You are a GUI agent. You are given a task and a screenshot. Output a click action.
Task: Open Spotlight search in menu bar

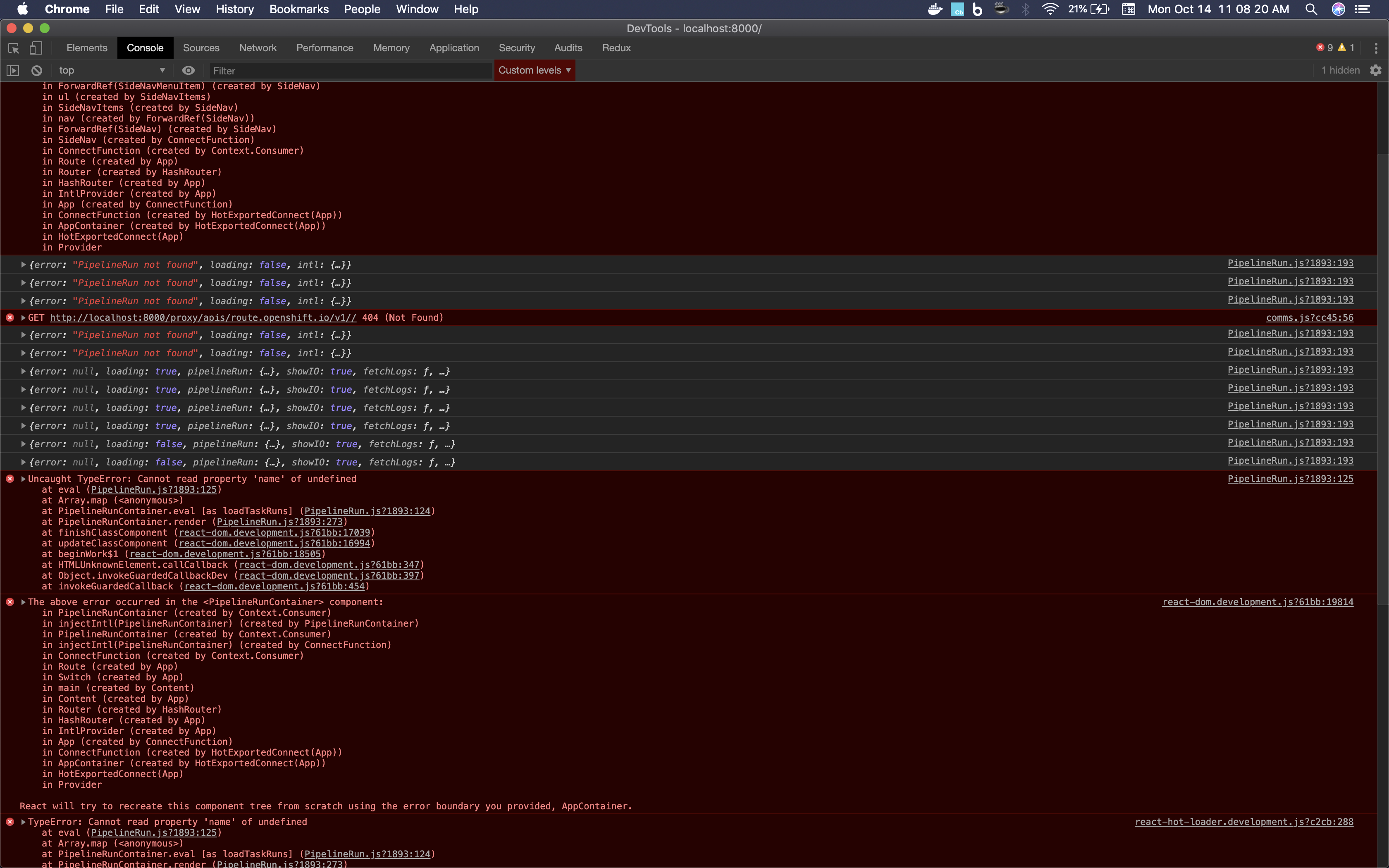point(1311,9)
